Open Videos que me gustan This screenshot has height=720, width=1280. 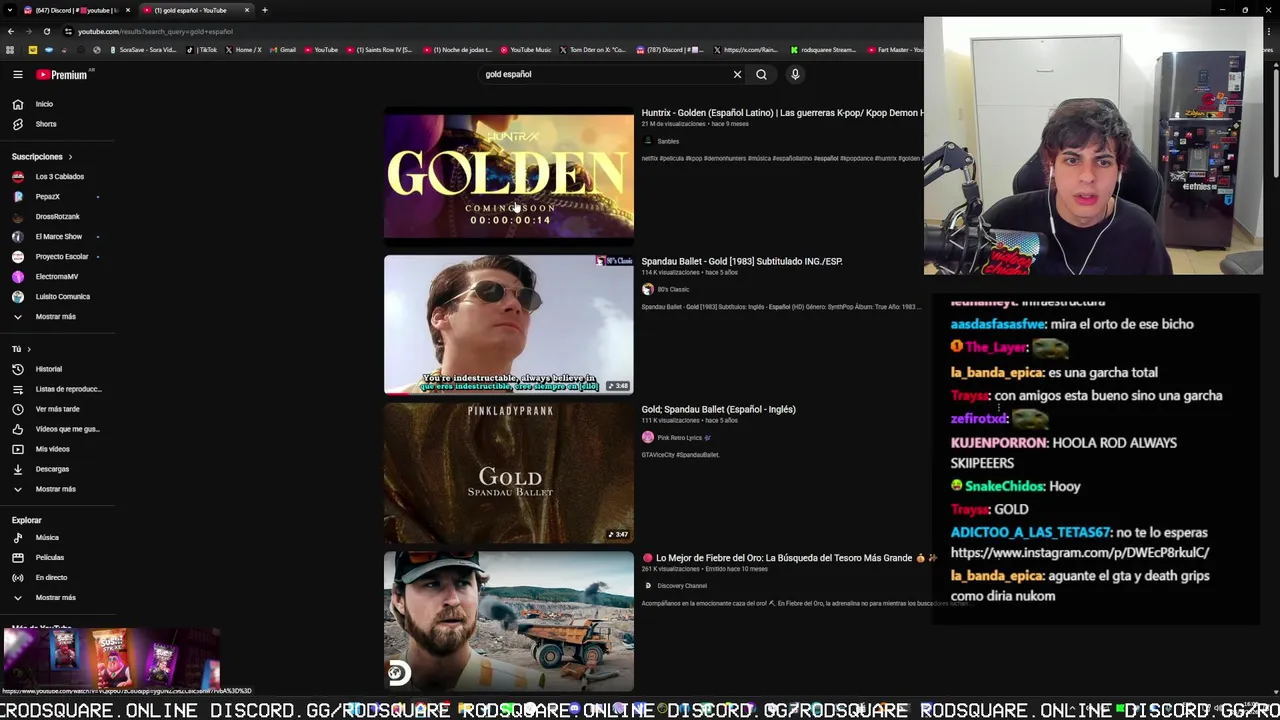click(67, 429)
